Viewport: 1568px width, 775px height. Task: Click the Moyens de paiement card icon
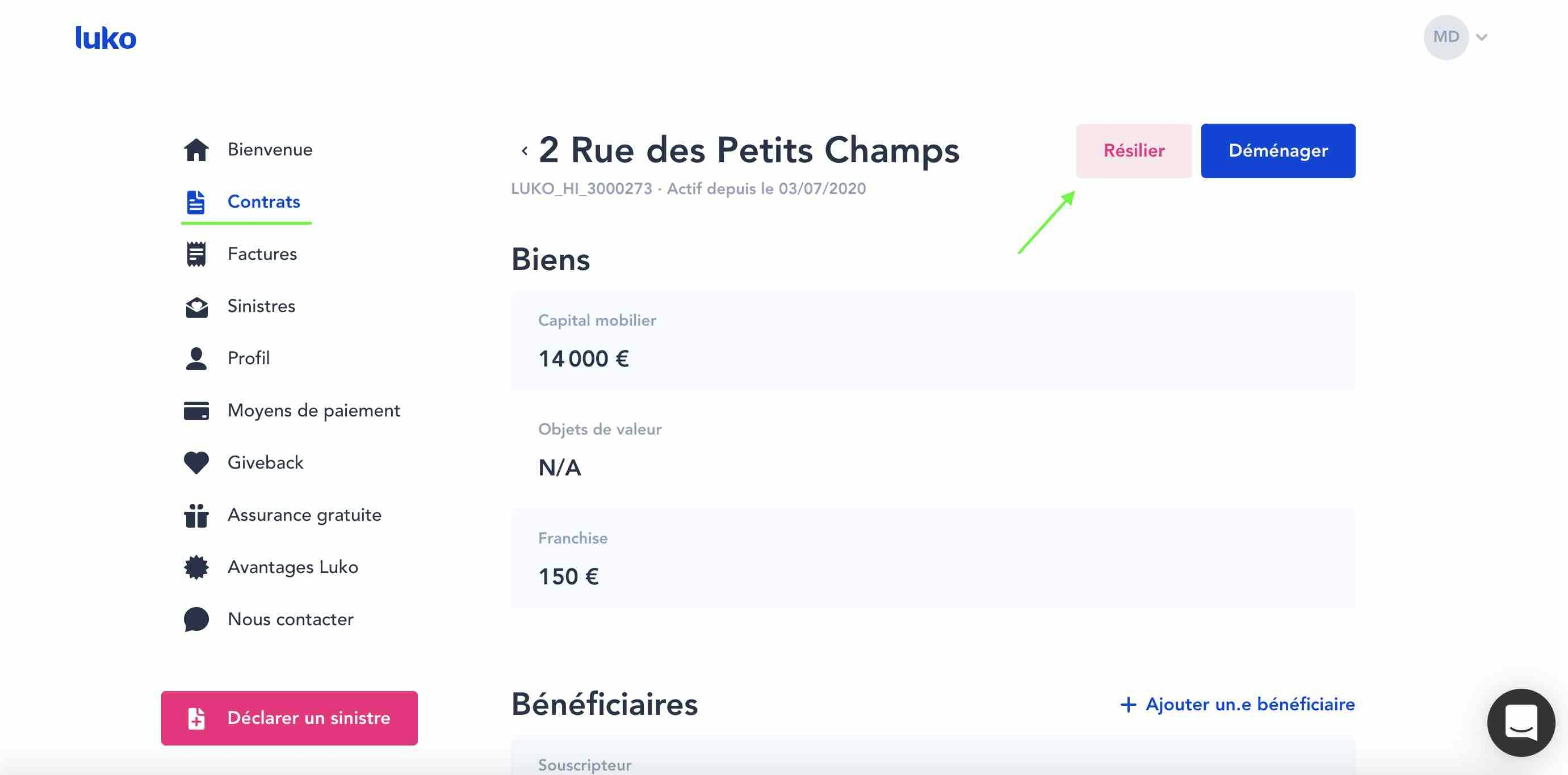(196, 411)
